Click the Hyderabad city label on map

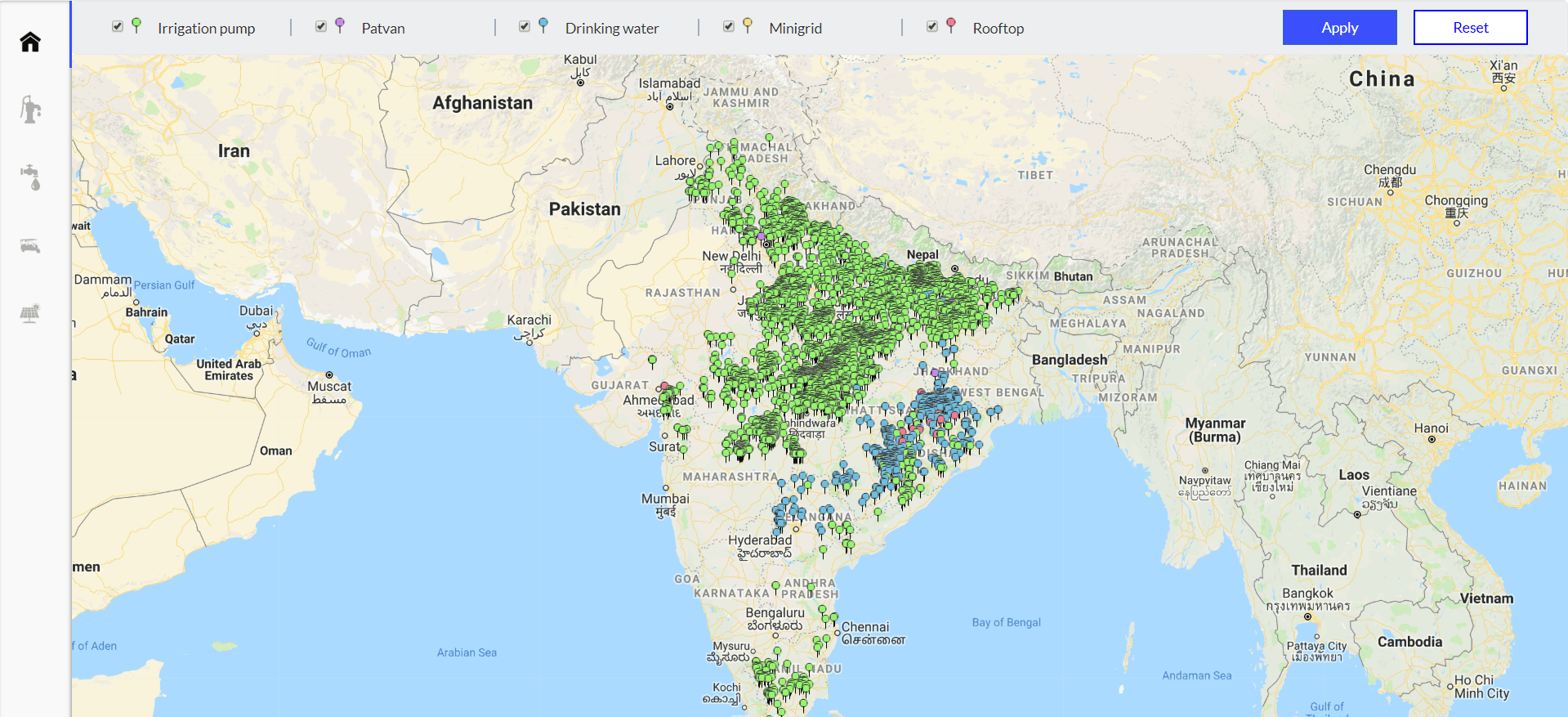point(760,540)
